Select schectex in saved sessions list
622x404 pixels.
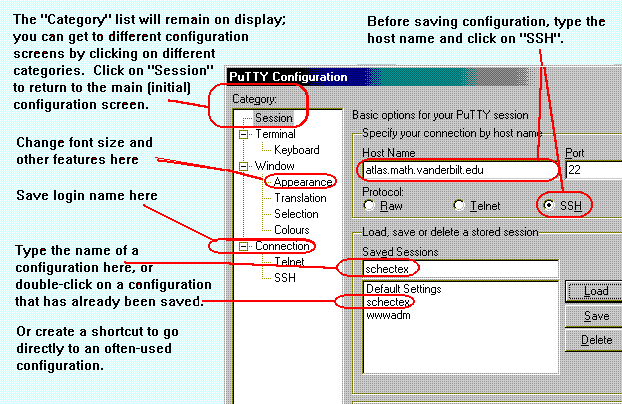(x=387, y=302)
